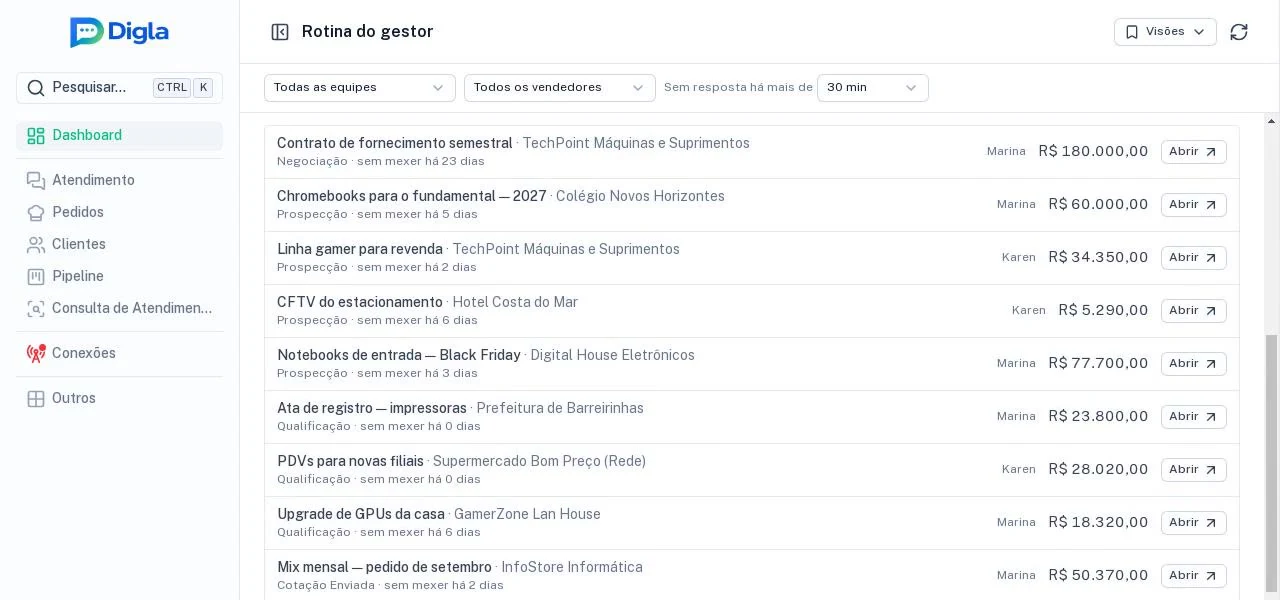Click Abrir for PDVs para novas filiais

1194,470
